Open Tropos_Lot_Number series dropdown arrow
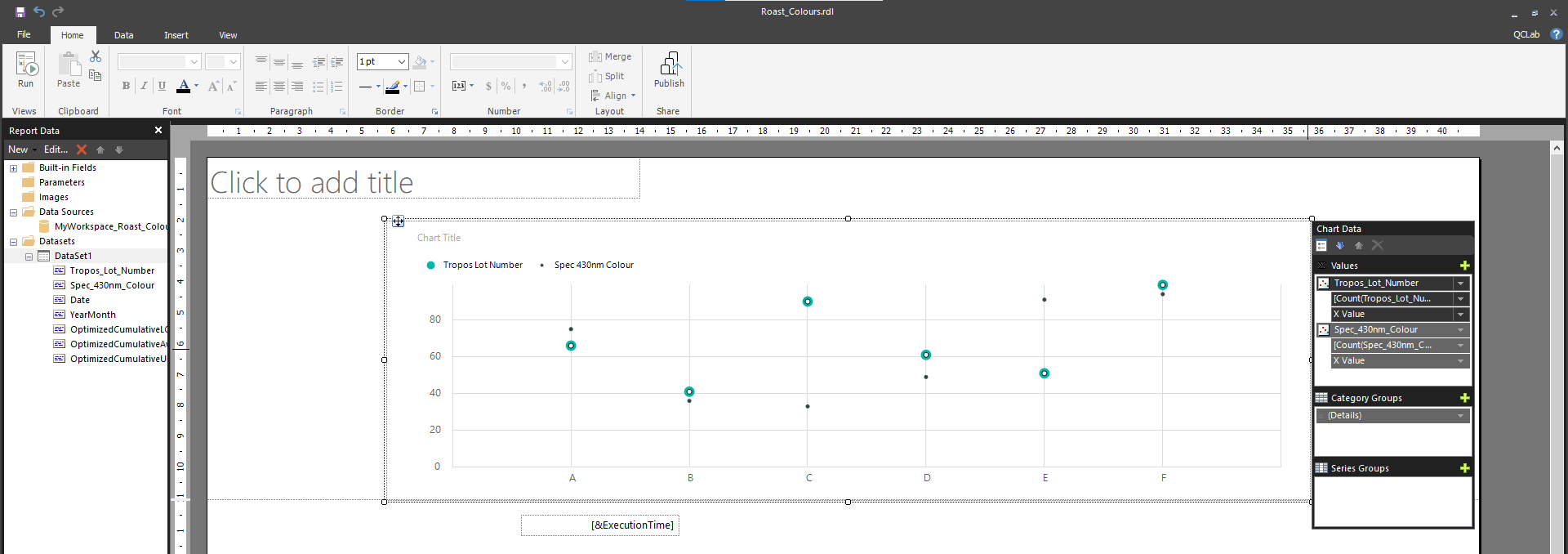 1461,283
